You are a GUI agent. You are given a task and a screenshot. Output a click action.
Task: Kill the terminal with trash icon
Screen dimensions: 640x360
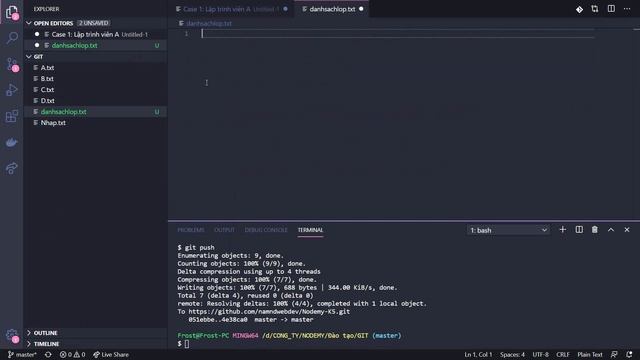pos(595,230)
